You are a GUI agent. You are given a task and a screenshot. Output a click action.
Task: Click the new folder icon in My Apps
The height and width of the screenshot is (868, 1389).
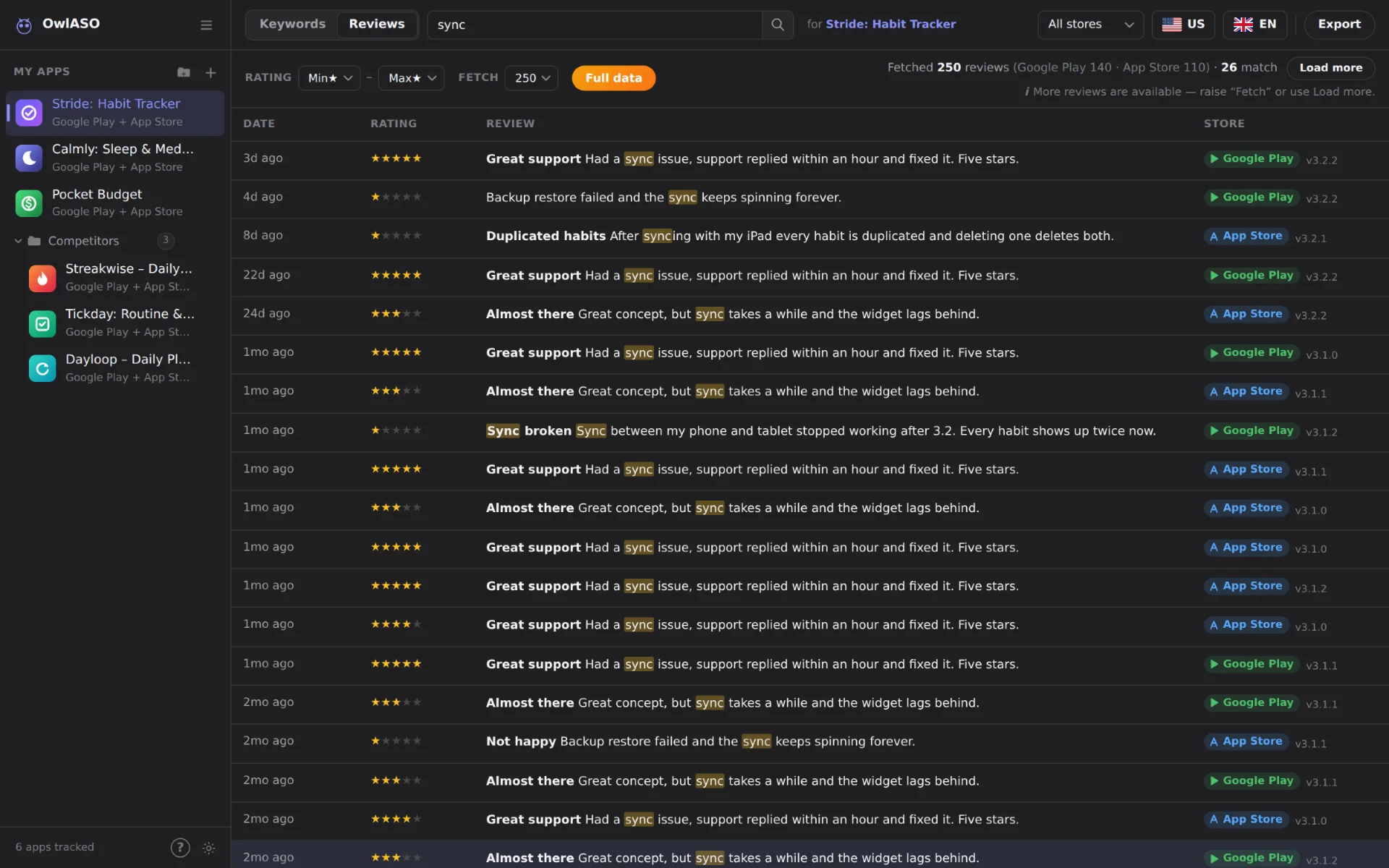click(184, 72)
